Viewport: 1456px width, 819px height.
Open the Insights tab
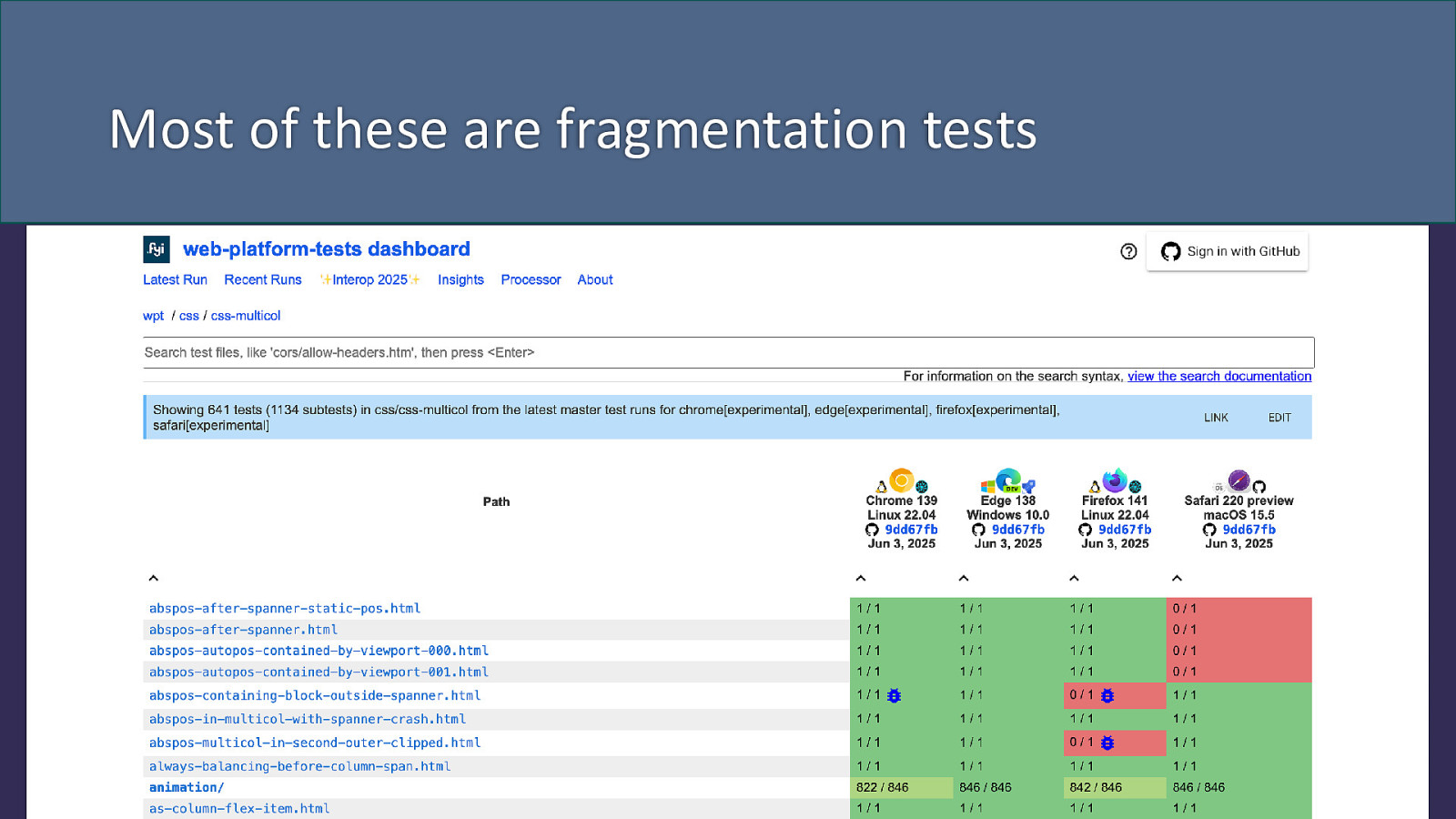click(460, 280)
